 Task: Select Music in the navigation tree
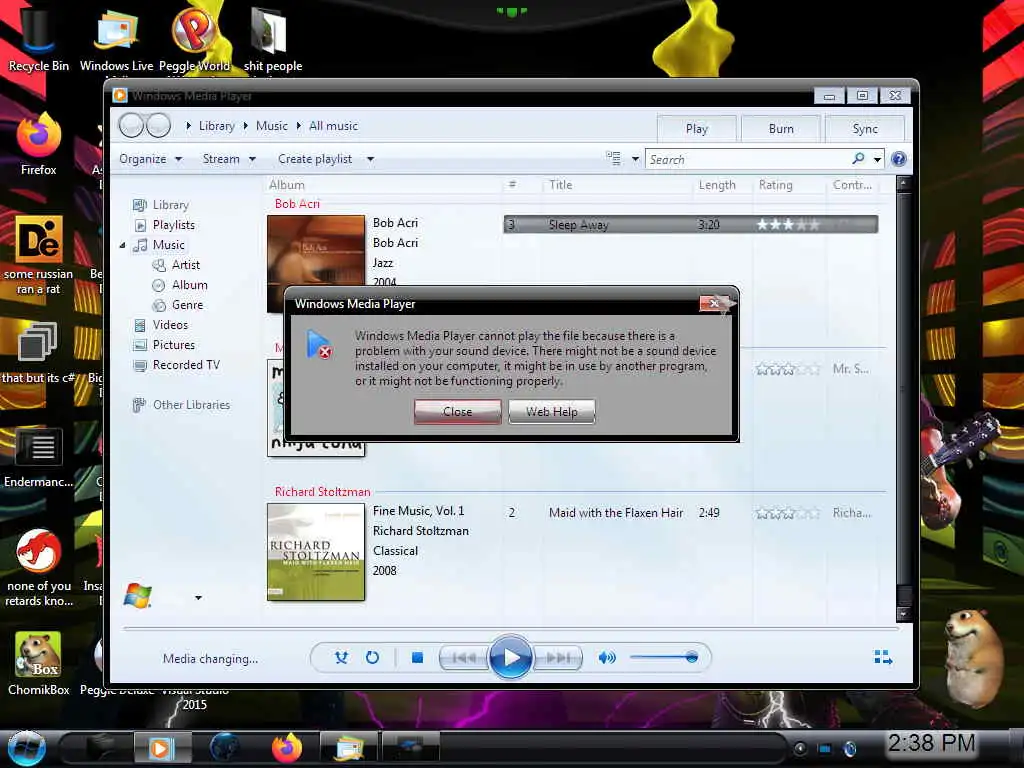(168, 245)
